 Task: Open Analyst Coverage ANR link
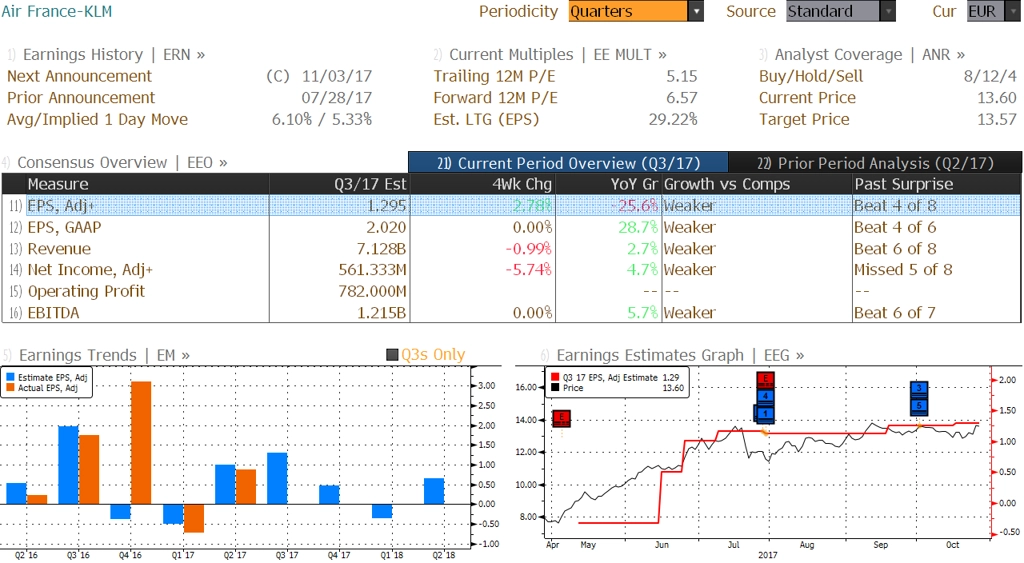869,55
